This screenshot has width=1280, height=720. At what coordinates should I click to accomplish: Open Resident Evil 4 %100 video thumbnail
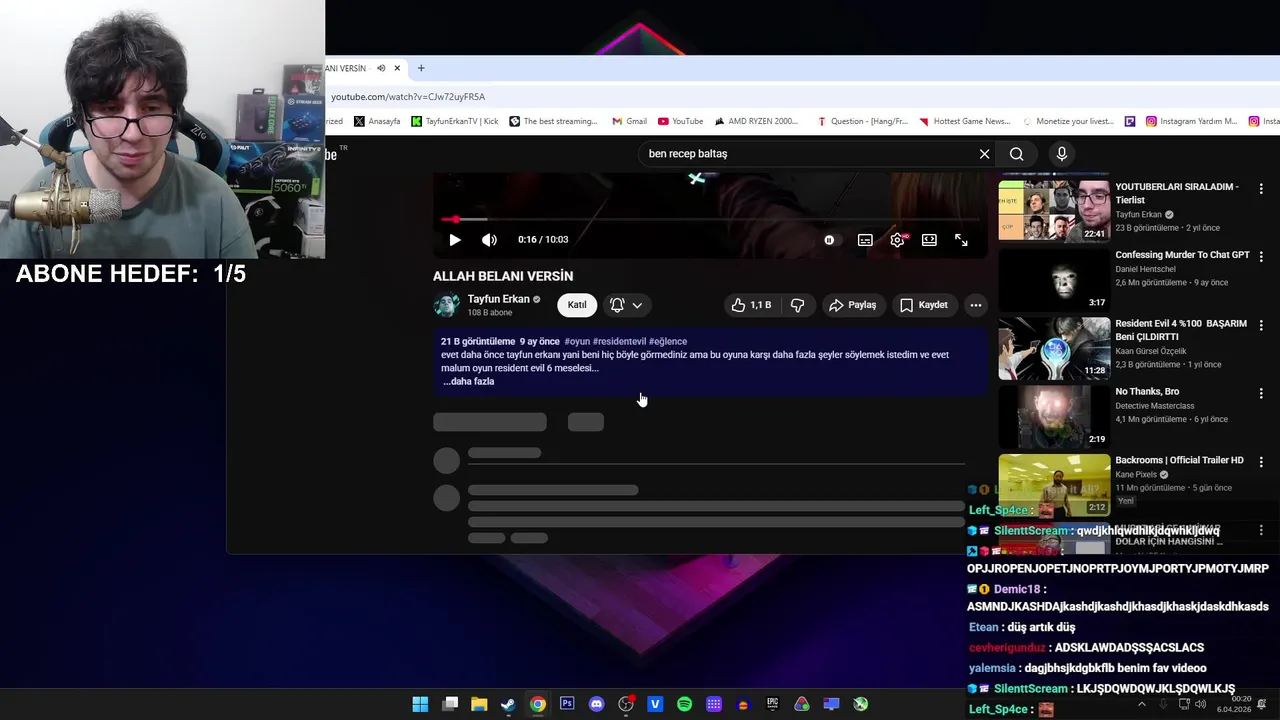pos(1054,349)
